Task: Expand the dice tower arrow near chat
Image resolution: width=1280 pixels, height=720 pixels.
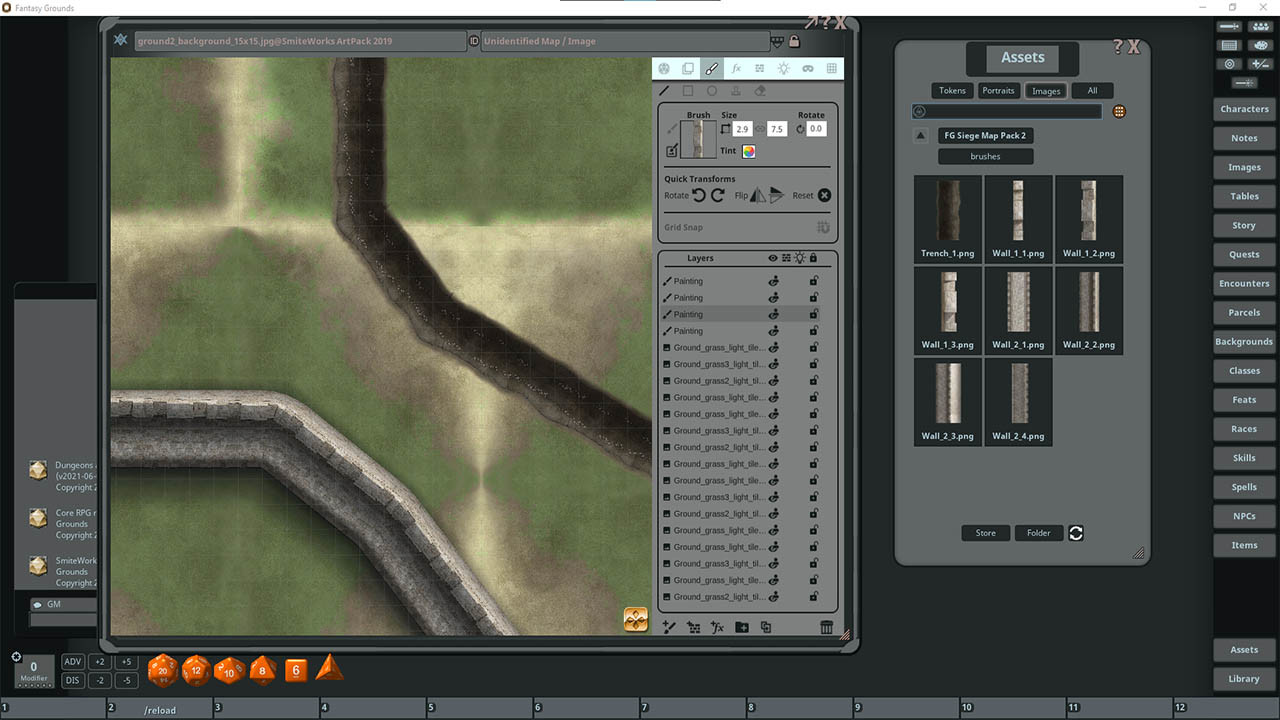Action: coord(330,668)
